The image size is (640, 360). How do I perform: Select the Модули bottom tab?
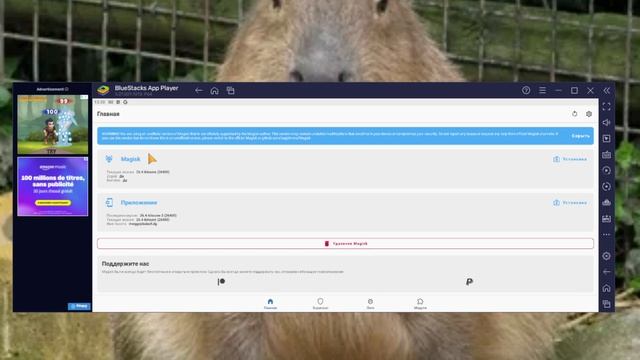420,304
